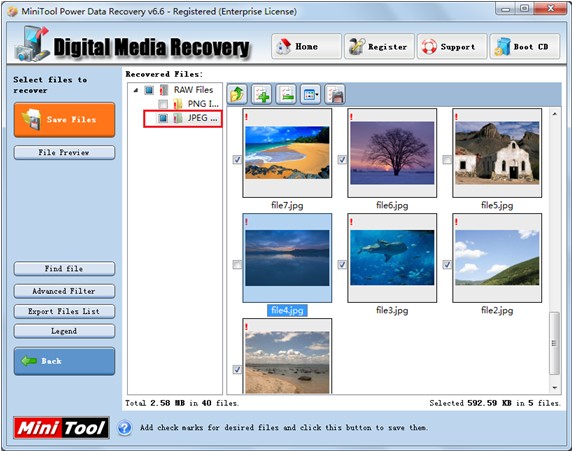Click the Digital Media Recovery logo icon
Image resolution: width=572 pixels, height=451 pixels.
tap(32, 44)
